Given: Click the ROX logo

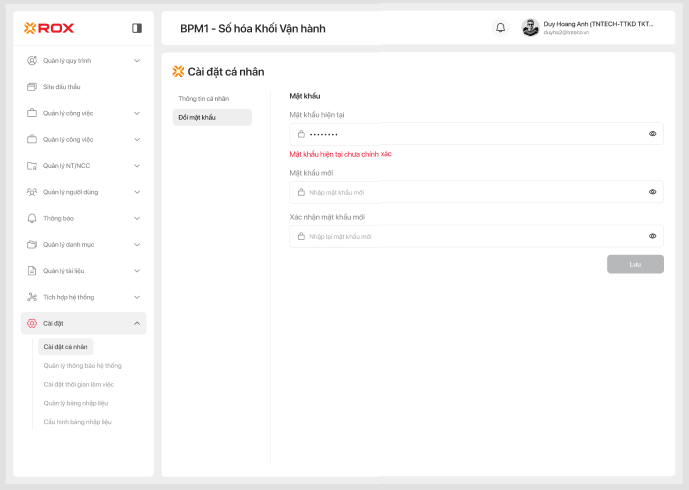Looking at the screenshot, I should point(49,28).
